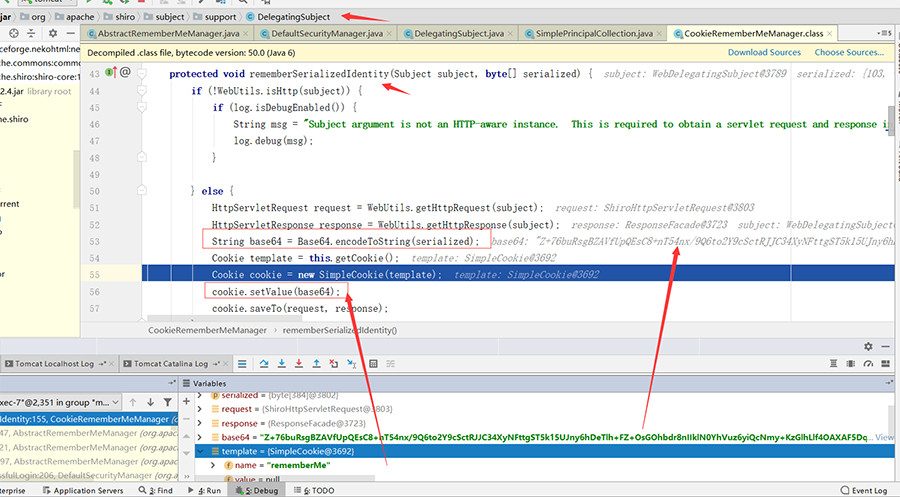Click the Step Over debugger icon

(x=265, y=363)
